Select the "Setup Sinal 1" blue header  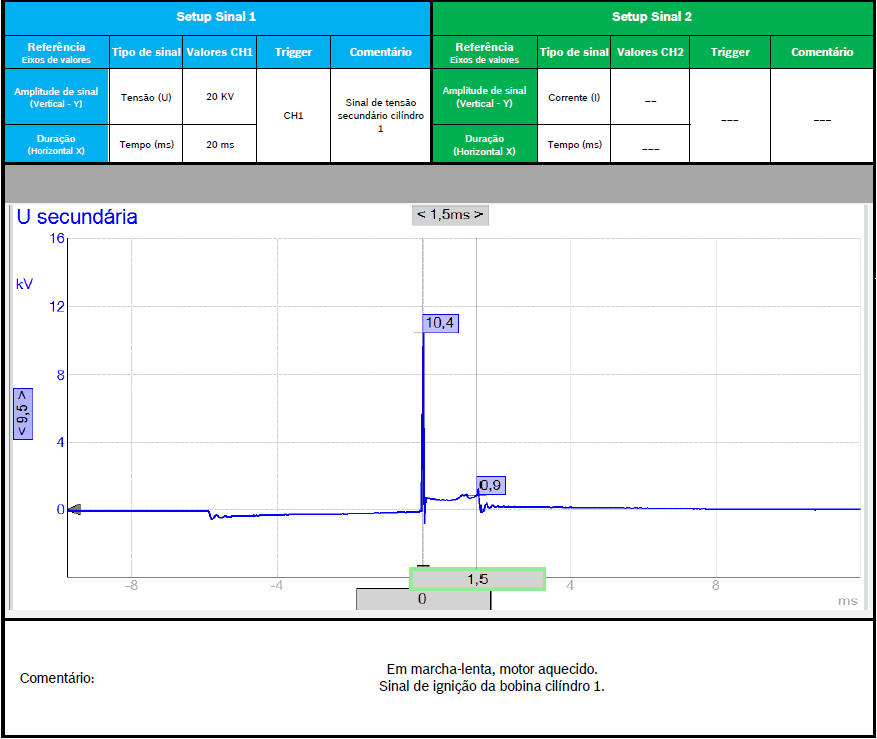coord(216,17)
